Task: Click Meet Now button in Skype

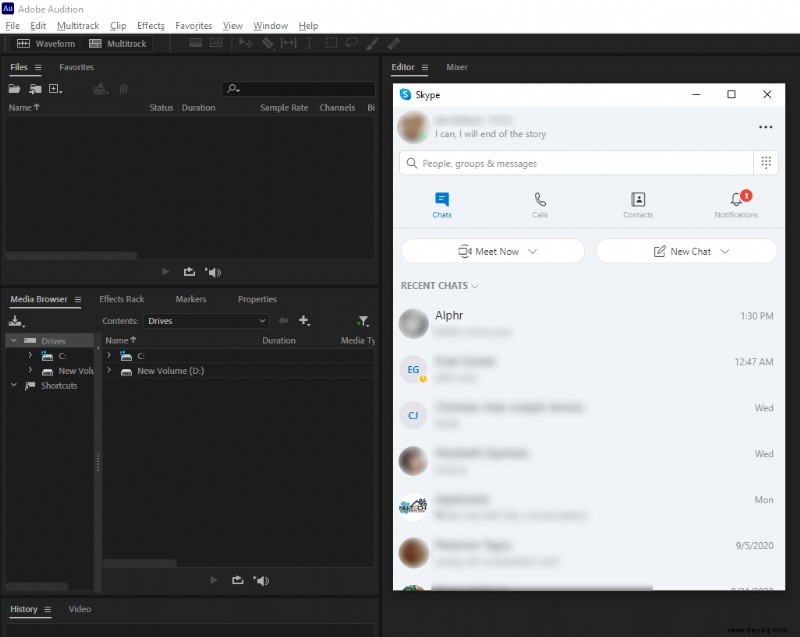Action: (493, 251)
